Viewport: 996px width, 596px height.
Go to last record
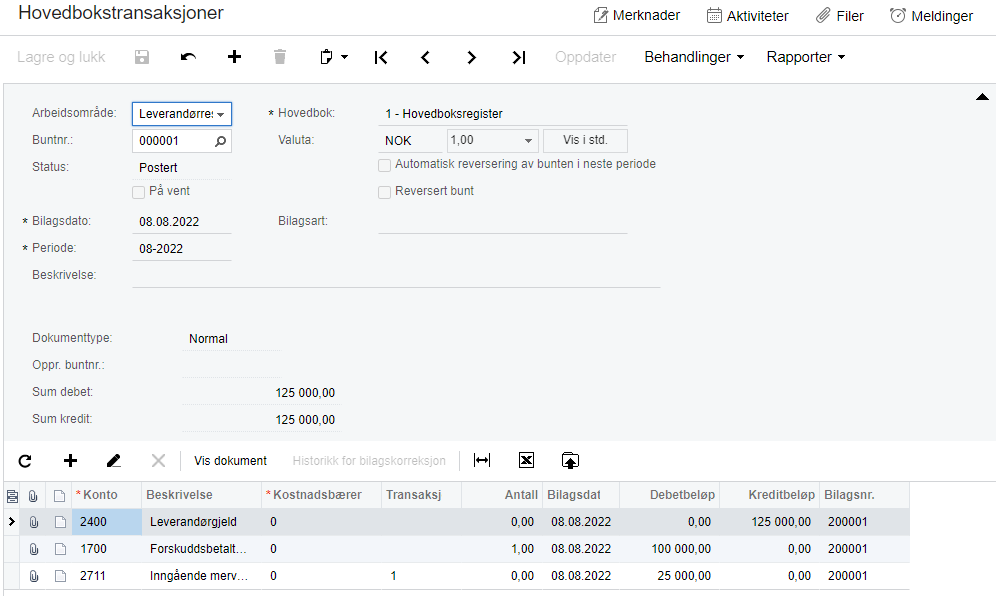(x=518, y=57)
